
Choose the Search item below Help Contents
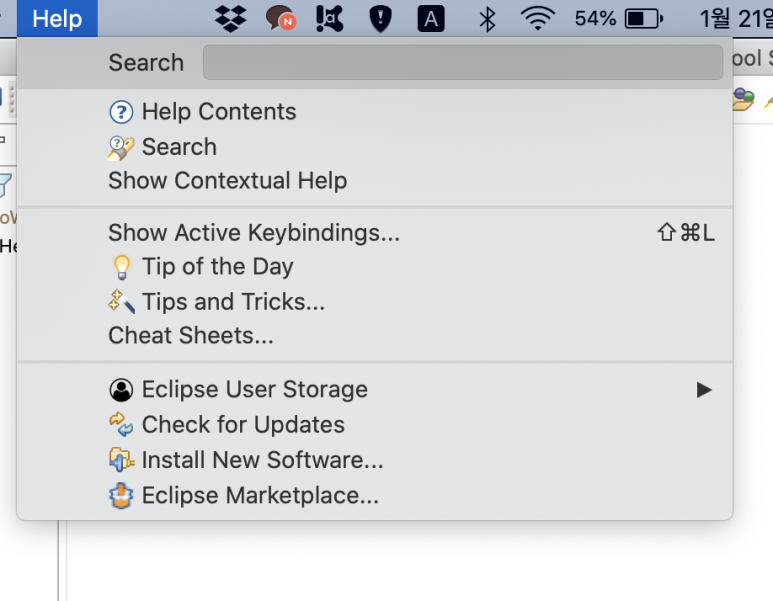tap(375, 147)
